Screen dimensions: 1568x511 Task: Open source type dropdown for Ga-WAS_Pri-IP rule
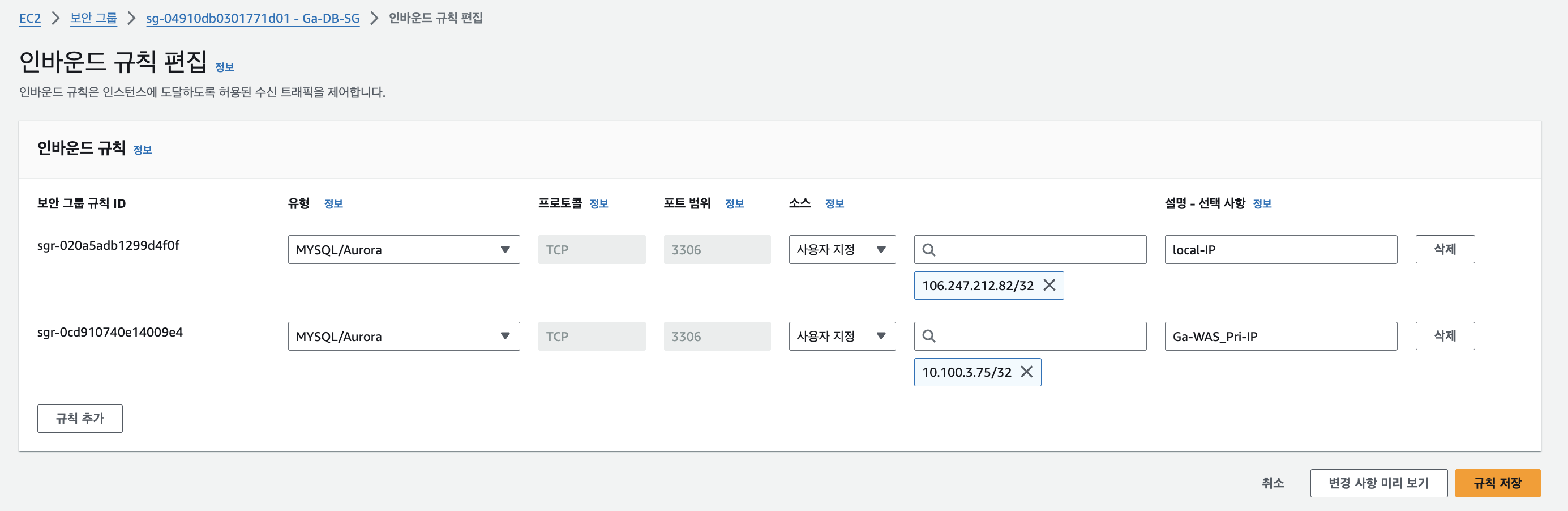pyautogui.click(x=842, y=336)
